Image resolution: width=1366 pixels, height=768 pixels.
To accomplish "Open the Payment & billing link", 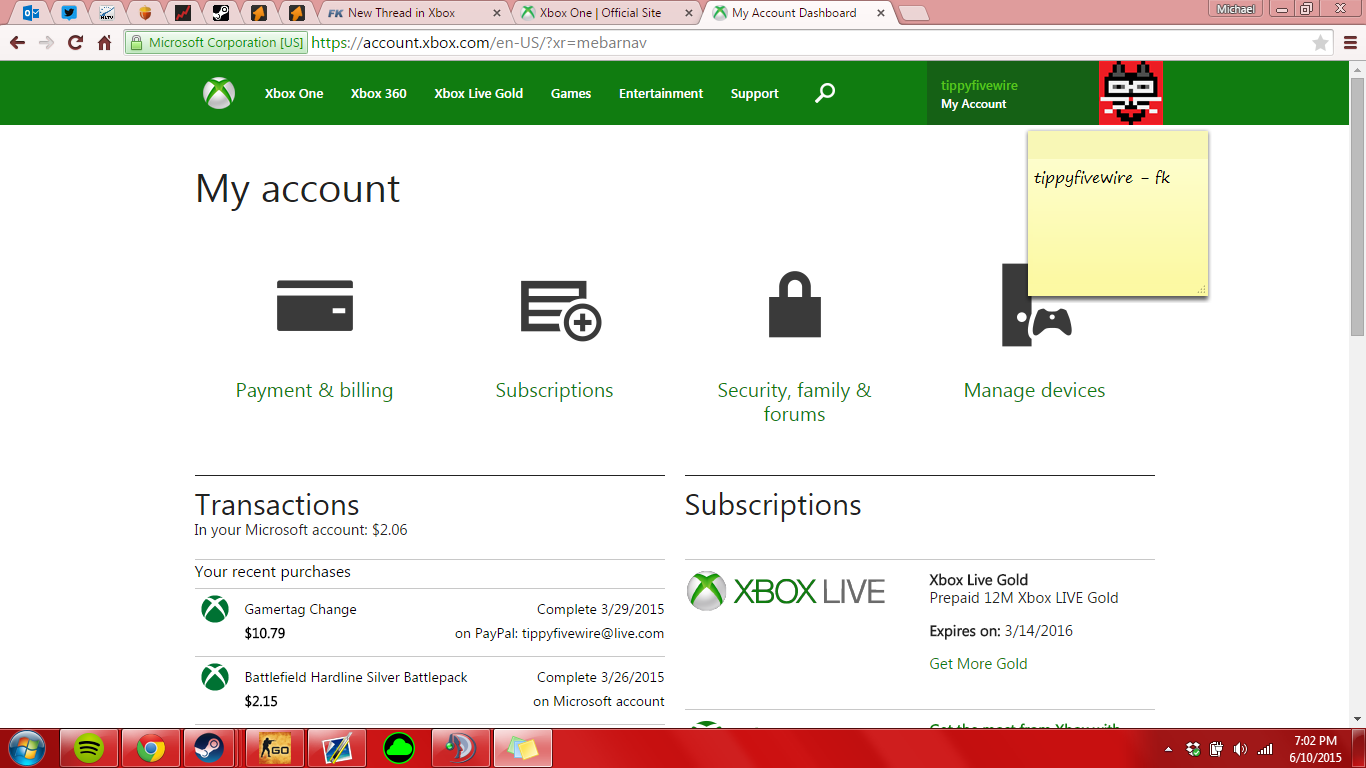I will coord(314,390).
